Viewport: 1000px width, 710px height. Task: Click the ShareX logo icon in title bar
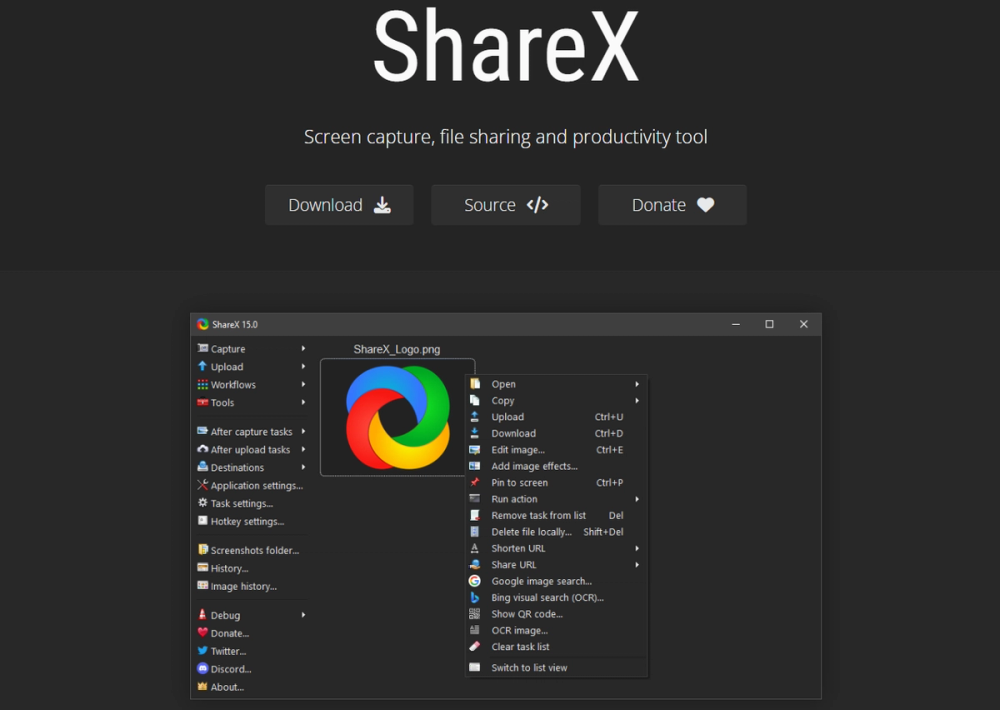pos(203,324)
